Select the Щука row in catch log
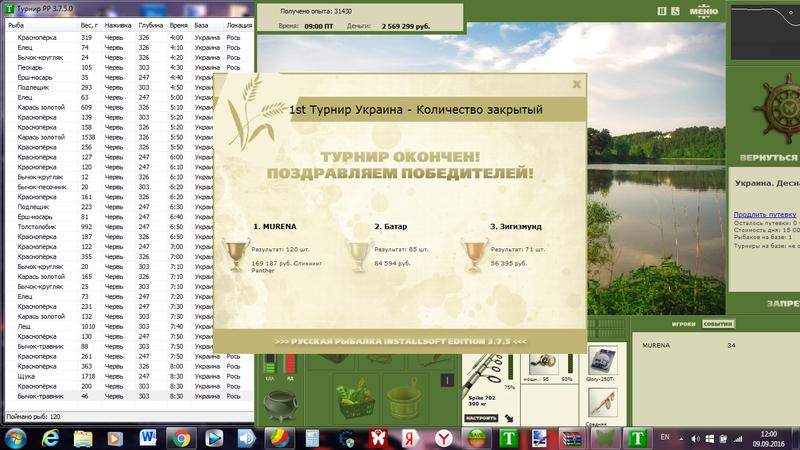 pyautogui.click(x=130, y=376)
